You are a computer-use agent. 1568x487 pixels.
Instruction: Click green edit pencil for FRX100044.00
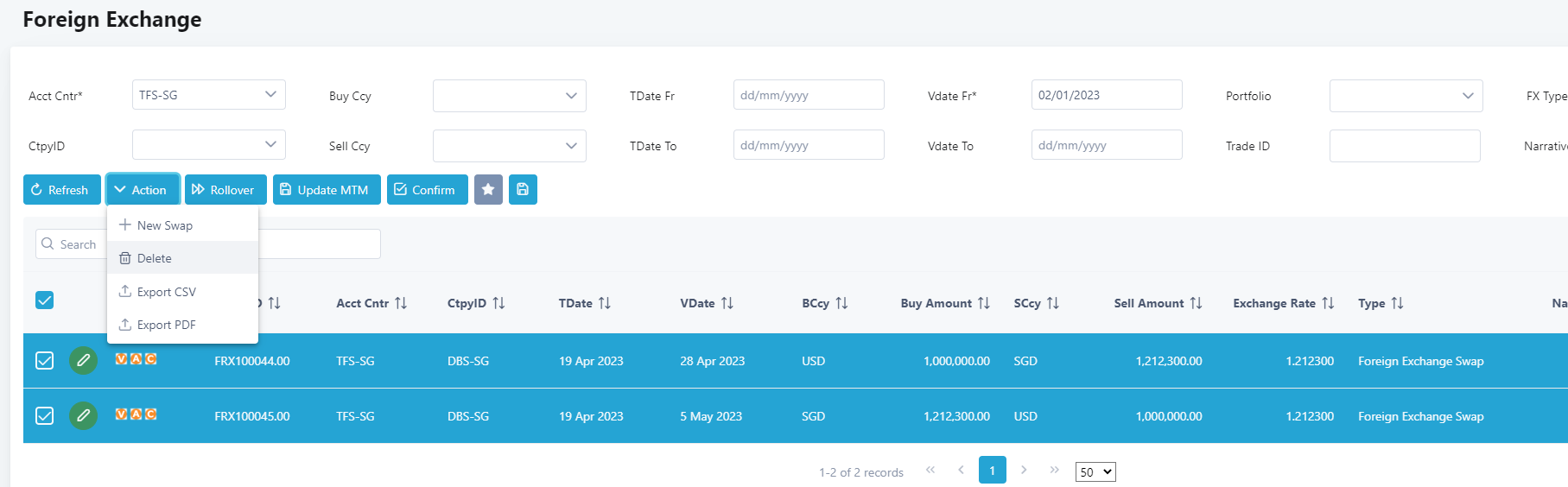[83, 360]
